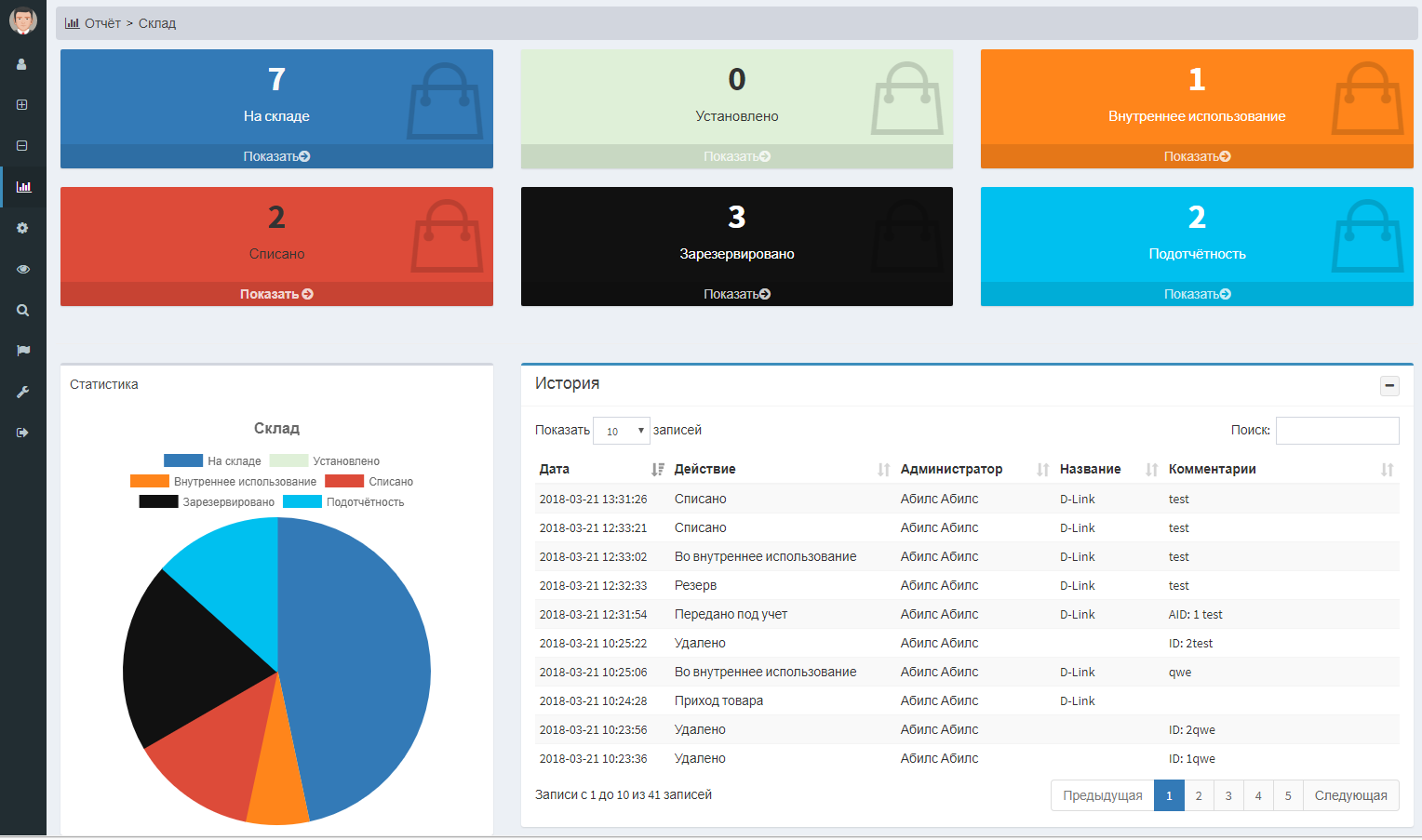Open the flag icon in sidebar

click(x=22, y=351)
